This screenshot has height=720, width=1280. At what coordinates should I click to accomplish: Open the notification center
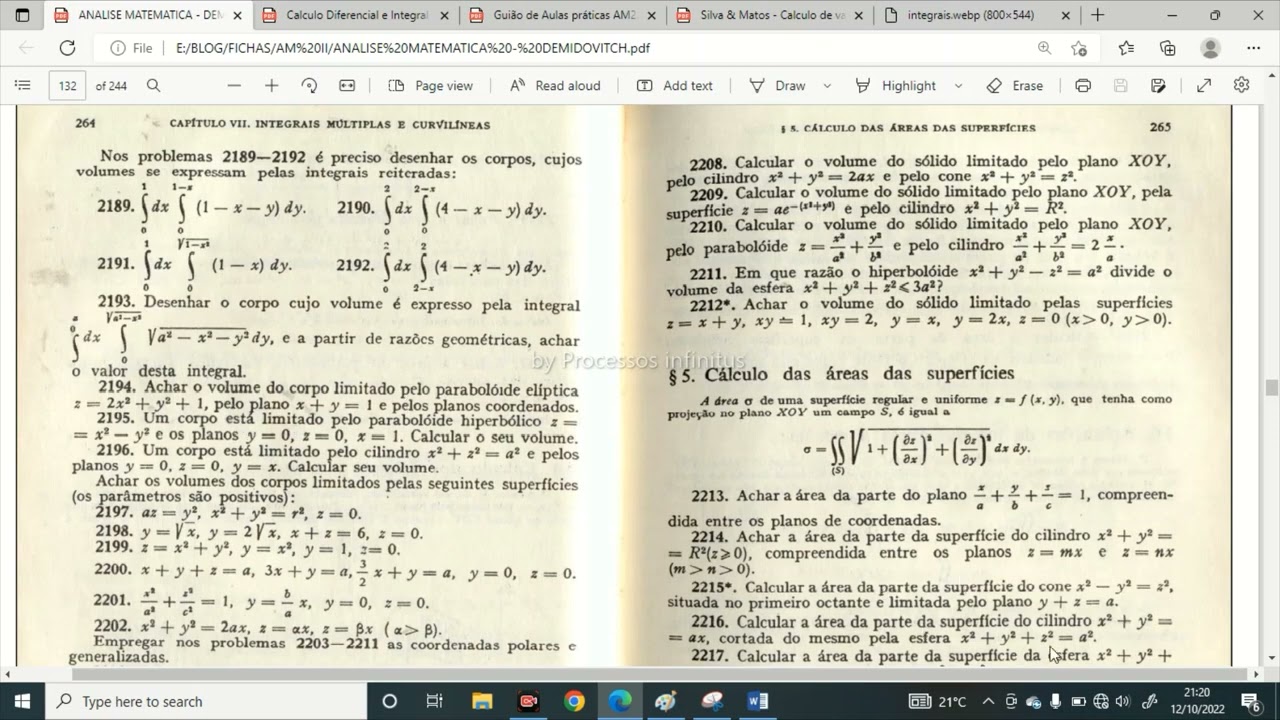point(1251,701)
